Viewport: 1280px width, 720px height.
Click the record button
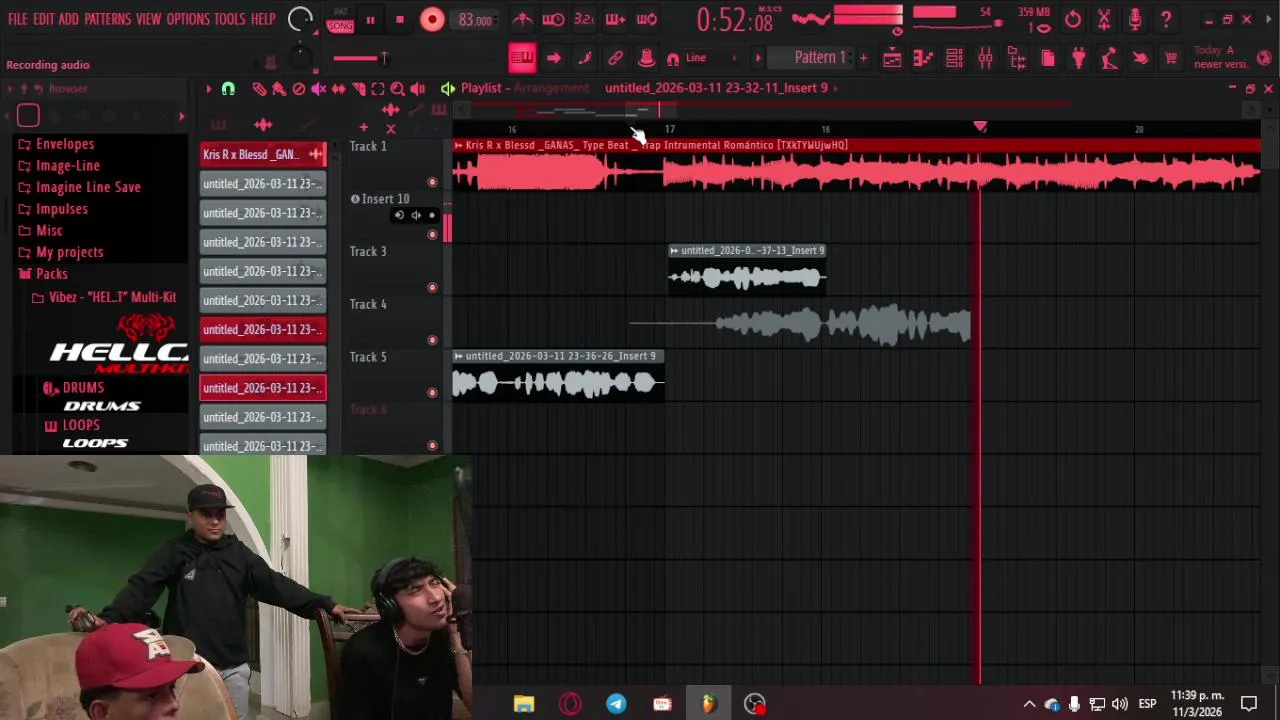432,19
